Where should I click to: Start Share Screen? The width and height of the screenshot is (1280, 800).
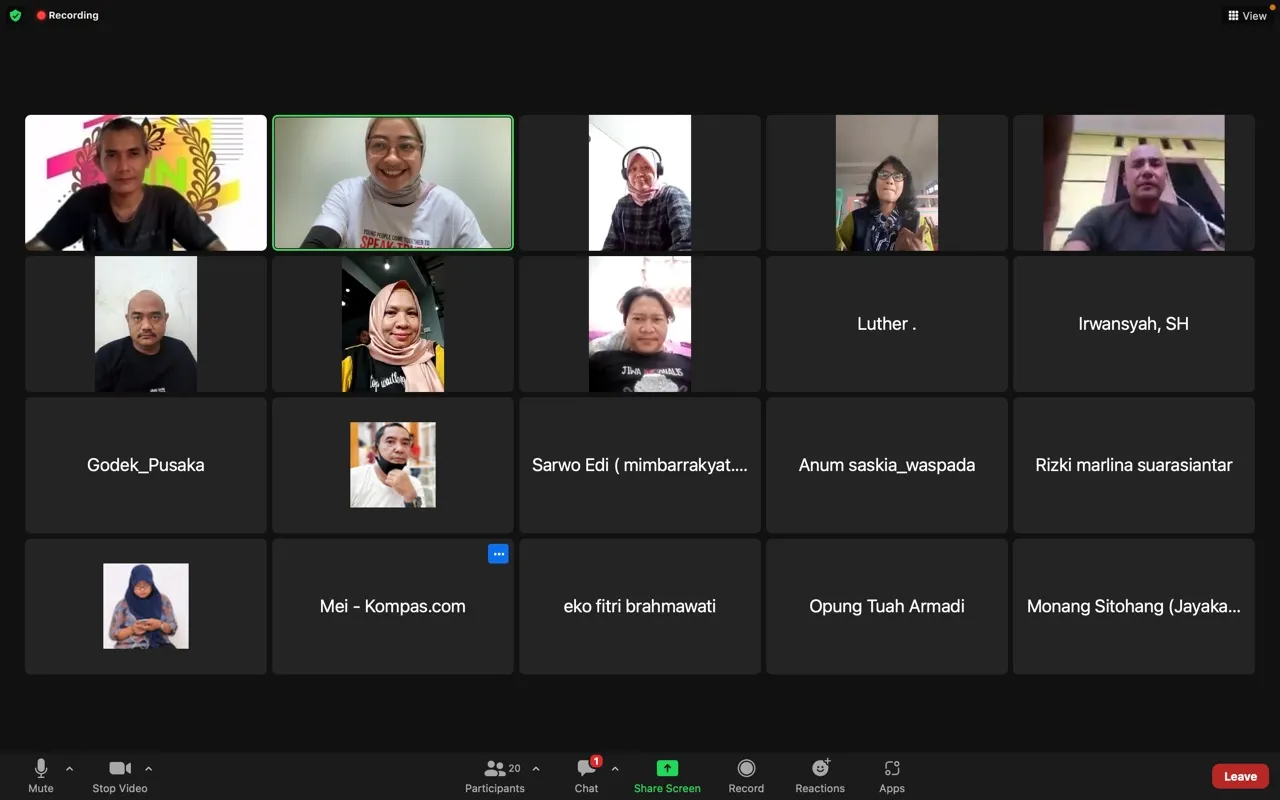(667, 775)
